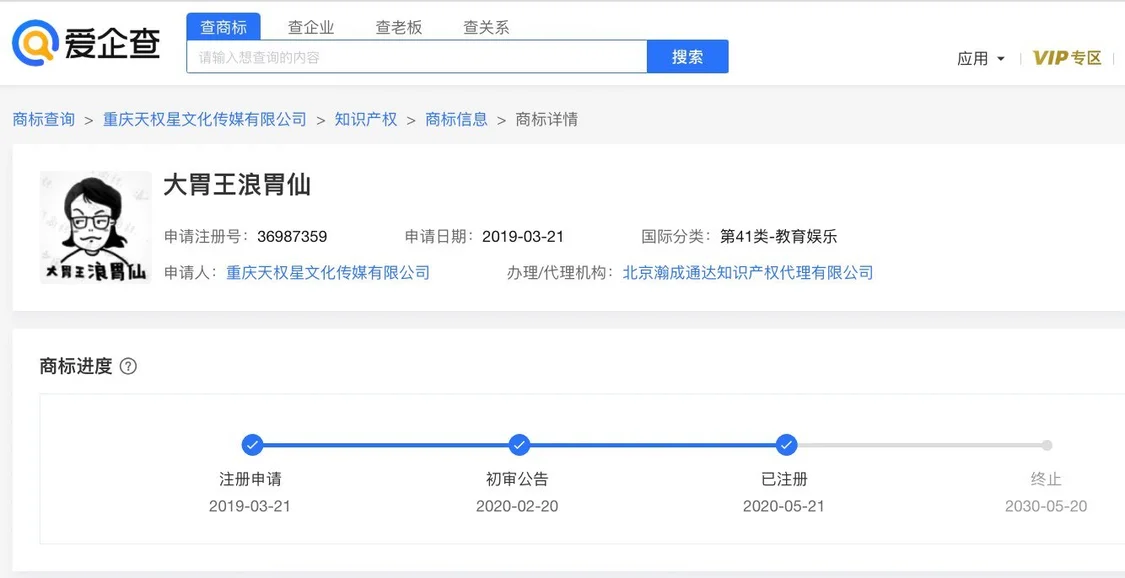The image size is (1125, 578).
Task: Go to 知识产权 breadcrumb
Action: pyautogui.click(x=366, y=119)
